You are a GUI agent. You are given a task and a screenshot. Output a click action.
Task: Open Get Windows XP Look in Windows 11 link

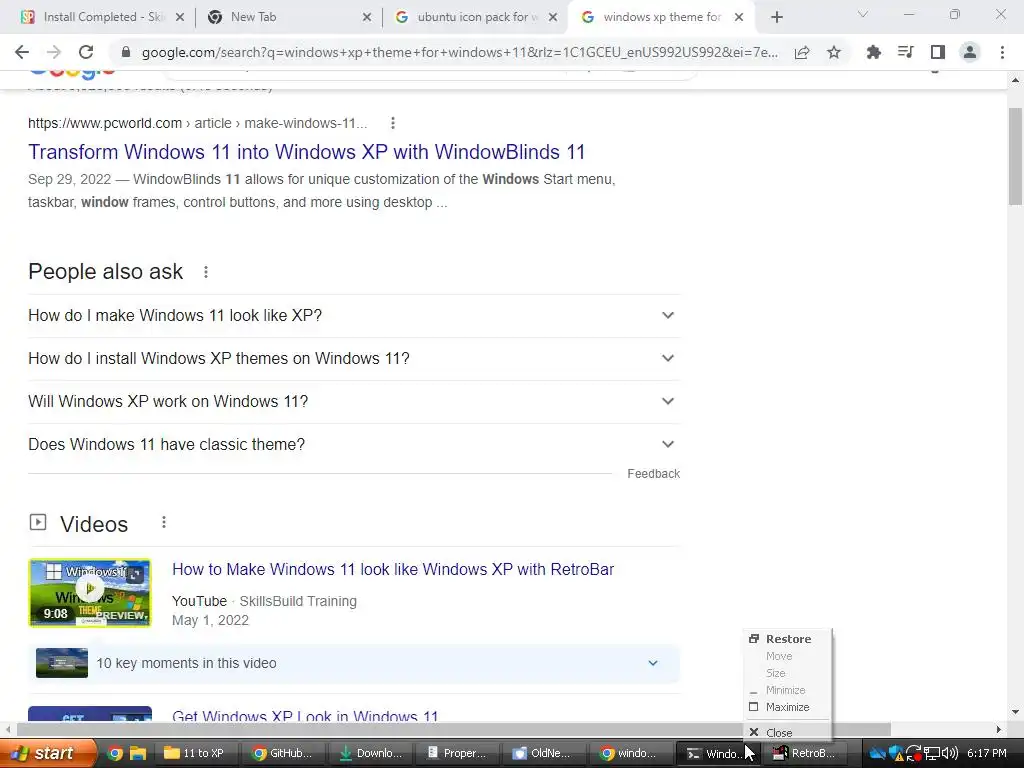(x=305, y=716)
